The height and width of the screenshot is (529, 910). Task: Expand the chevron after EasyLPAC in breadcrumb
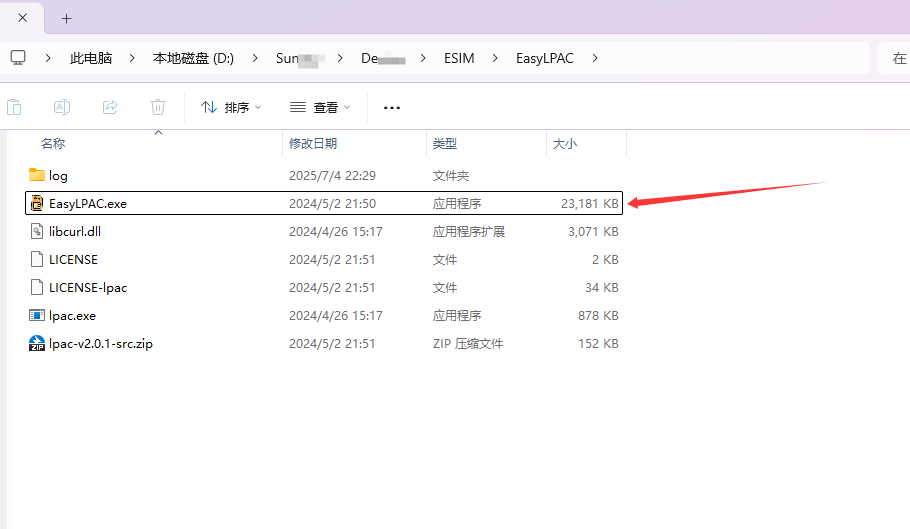coord(595,58)
